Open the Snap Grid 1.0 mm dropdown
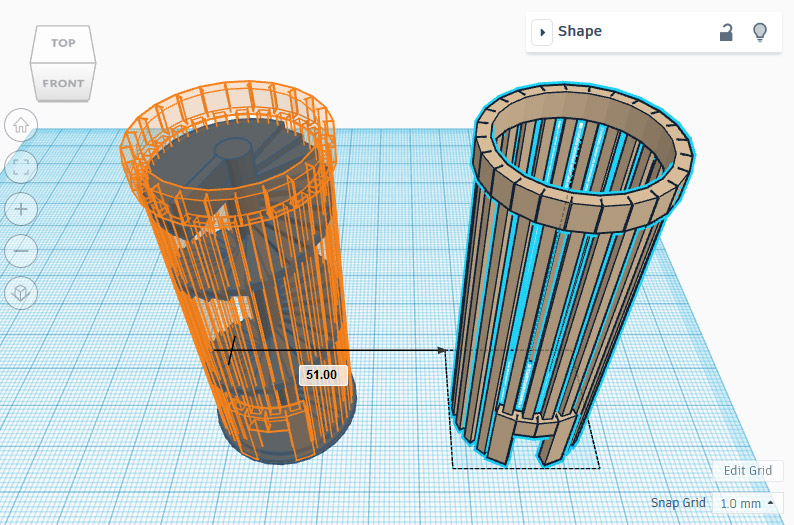This screenshot has height=525, width=794. (x=747, y=502)
